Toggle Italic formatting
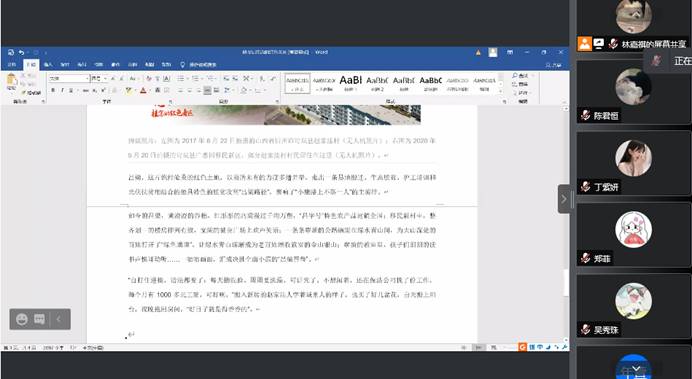 (x=62, y=90)
